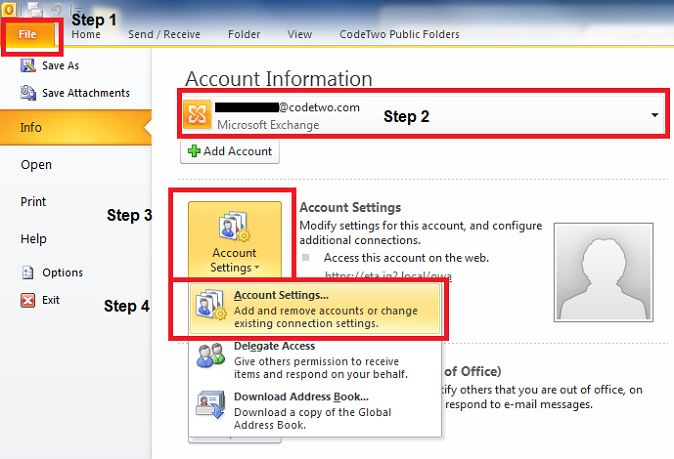Open the File tab
The width and height of the screenshot is (674, 459).
coord(30,34)
